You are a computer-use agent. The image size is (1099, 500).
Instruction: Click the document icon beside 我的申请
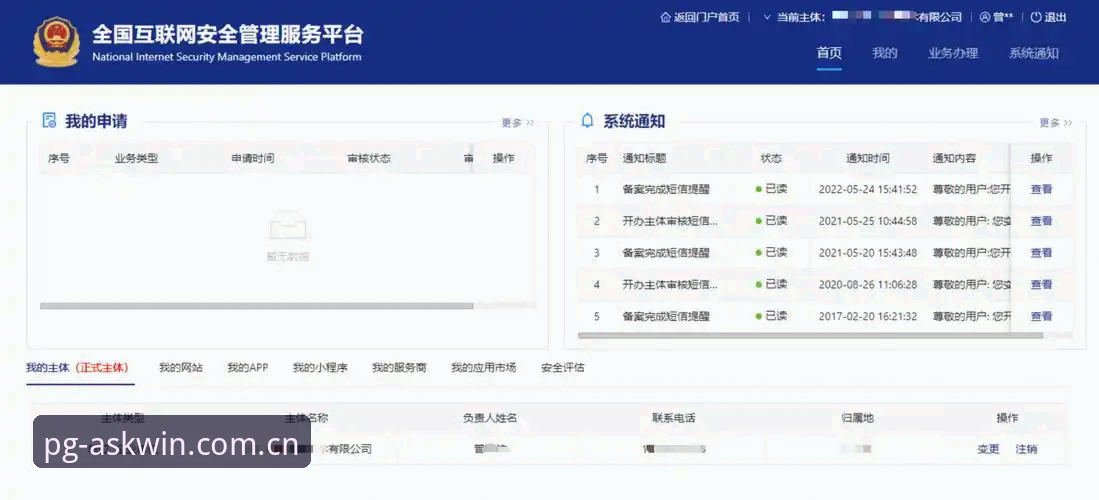click(x=49, y=121)
